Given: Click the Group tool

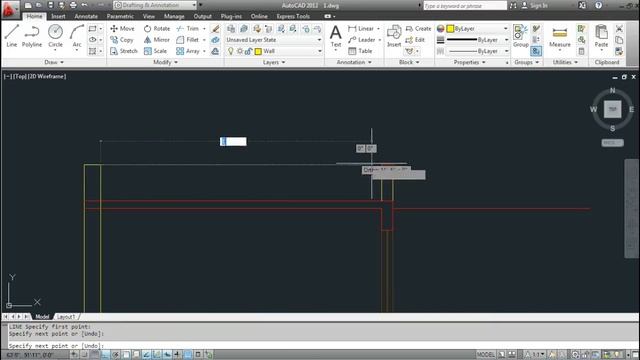Looking at the screenshot, I should pyautogui.click(x=520, y=36).
